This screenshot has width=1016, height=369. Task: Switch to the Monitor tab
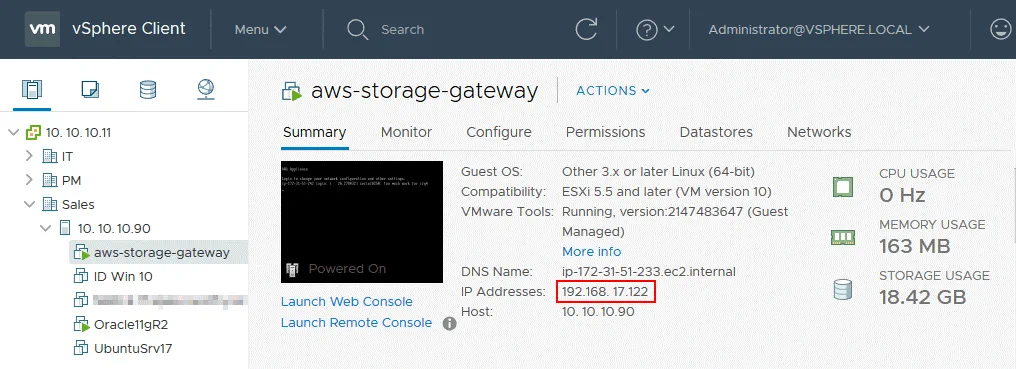[406, 132]
